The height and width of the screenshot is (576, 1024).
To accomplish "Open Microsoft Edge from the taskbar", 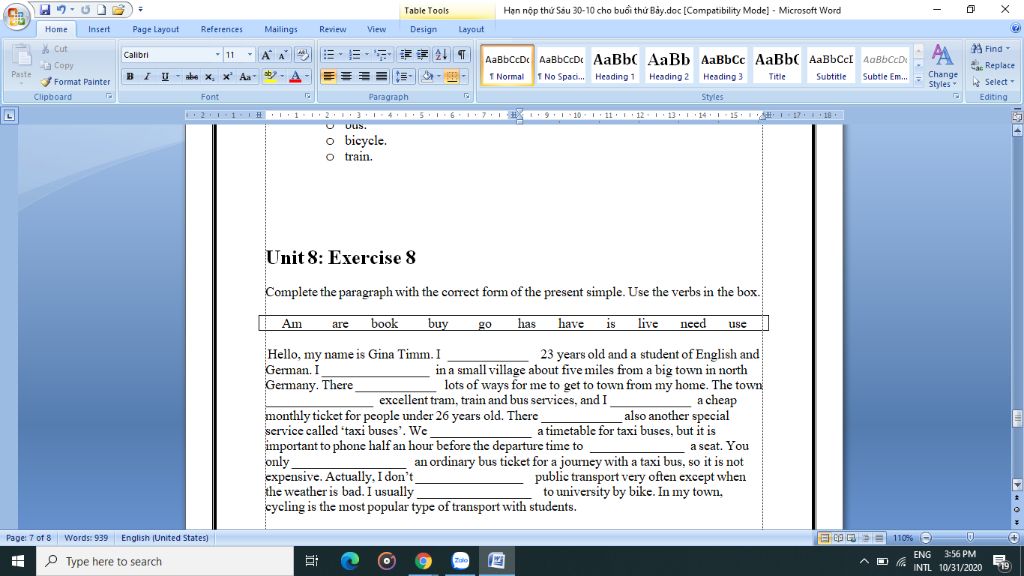I will pos(350,561).
